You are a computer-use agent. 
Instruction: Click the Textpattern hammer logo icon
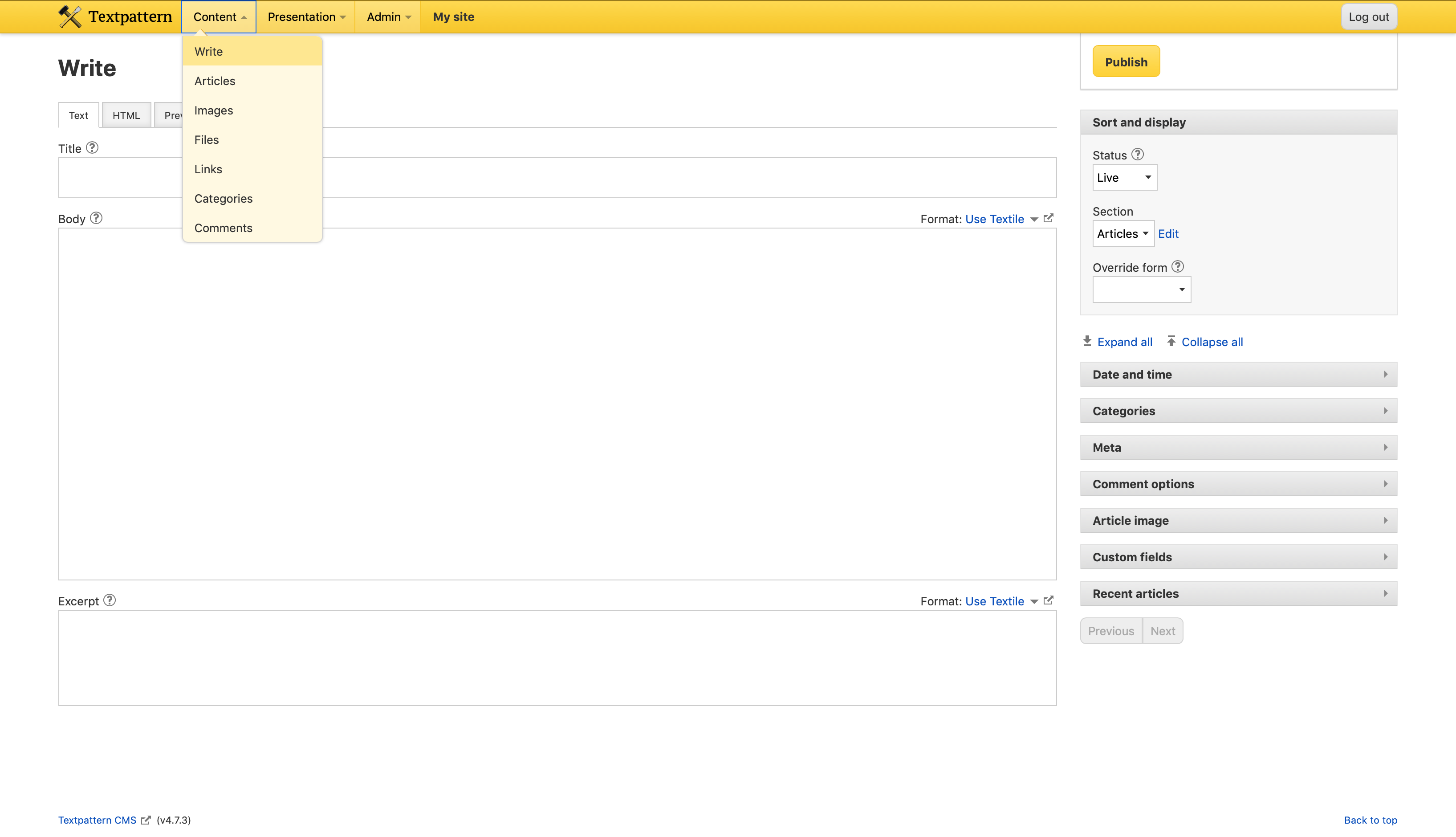pyautogui.click(x=70, y=16)
